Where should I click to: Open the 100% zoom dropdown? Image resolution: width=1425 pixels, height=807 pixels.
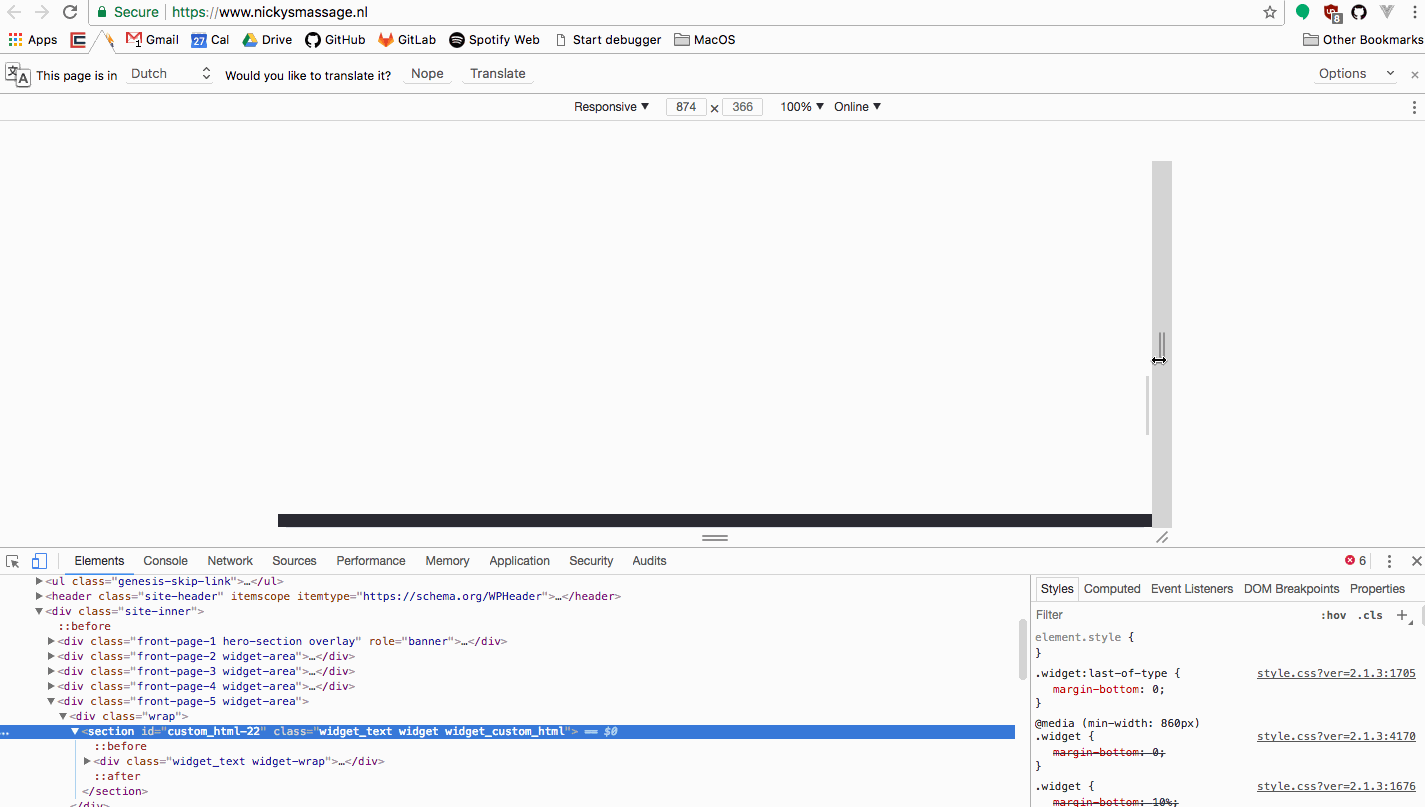click(802, 107)
